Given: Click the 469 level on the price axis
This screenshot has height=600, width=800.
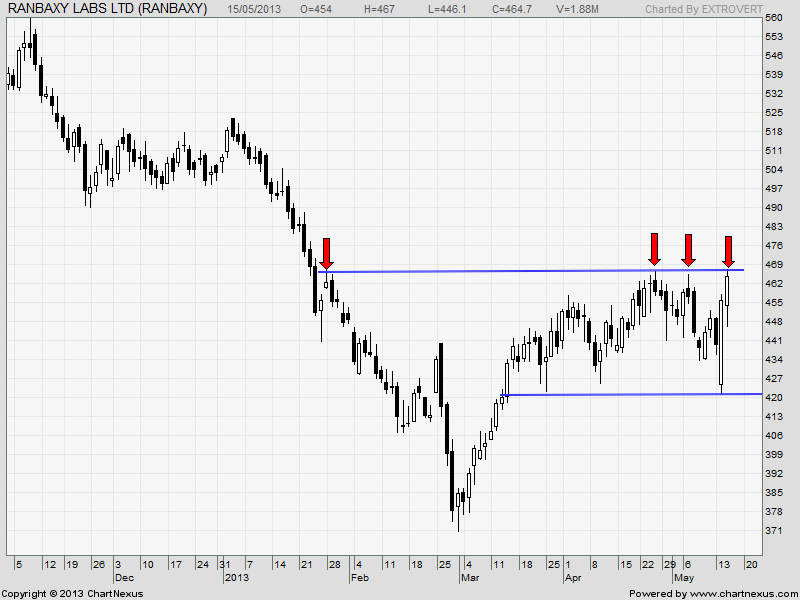Looking at the screenshot, I should pos(773,264).
